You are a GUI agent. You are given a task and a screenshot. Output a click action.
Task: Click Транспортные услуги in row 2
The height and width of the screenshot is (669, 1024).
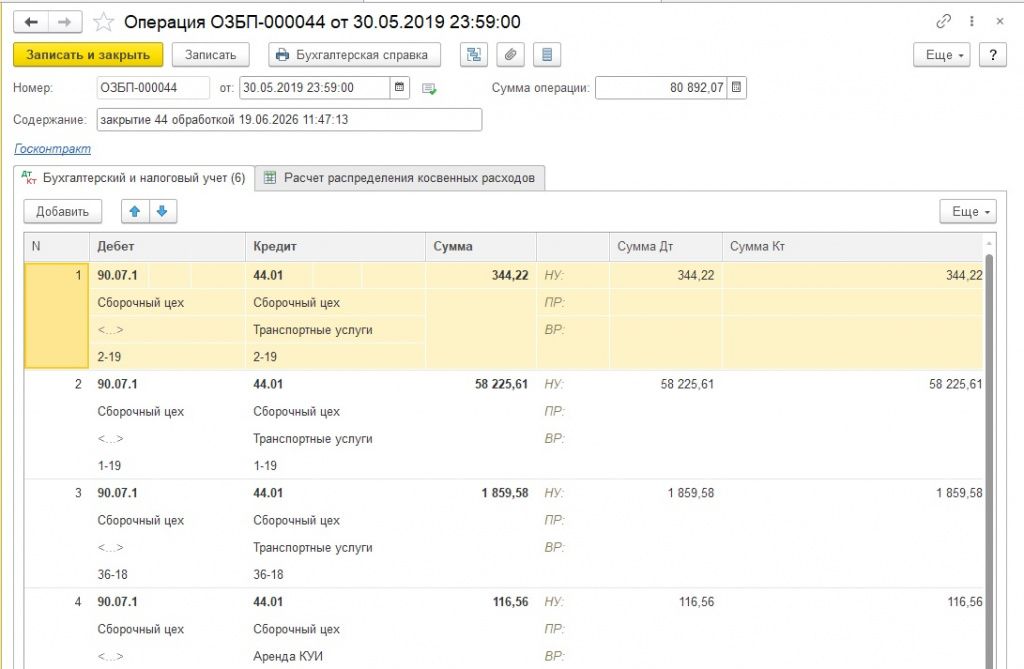pyautogui.click(x=313, y=439)
